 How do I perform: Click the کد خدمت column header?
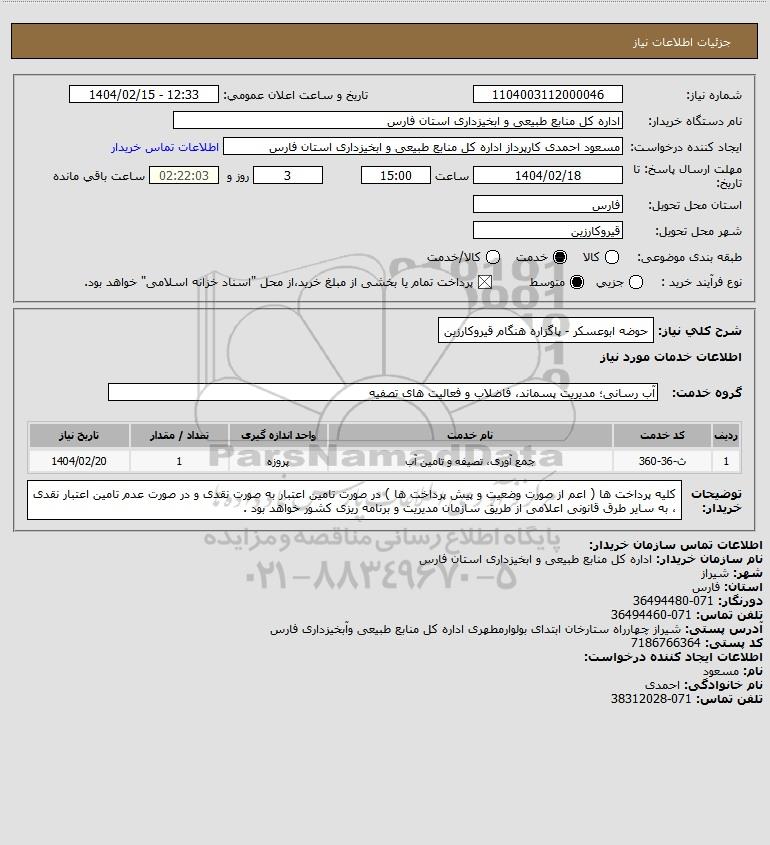[662, 435]
